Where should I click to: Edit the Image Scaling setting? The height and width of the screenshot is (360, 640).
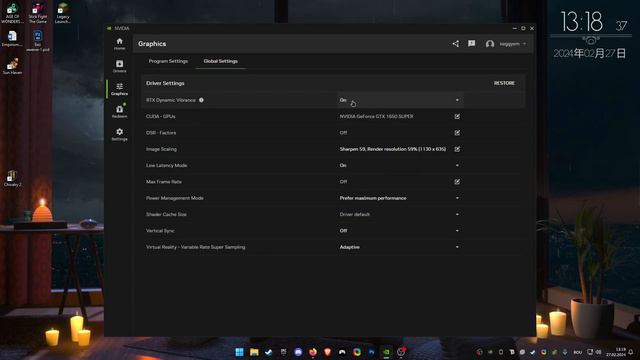(x=457, y=149)
